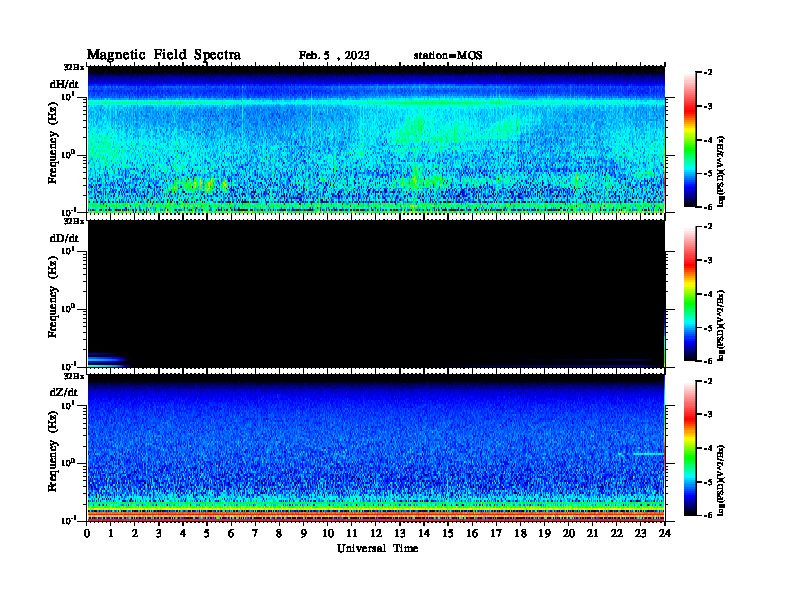Screen dimensions: 792x612
Task: Click hour 4 on the Universal Time axis
Action: tap(183, 533)
